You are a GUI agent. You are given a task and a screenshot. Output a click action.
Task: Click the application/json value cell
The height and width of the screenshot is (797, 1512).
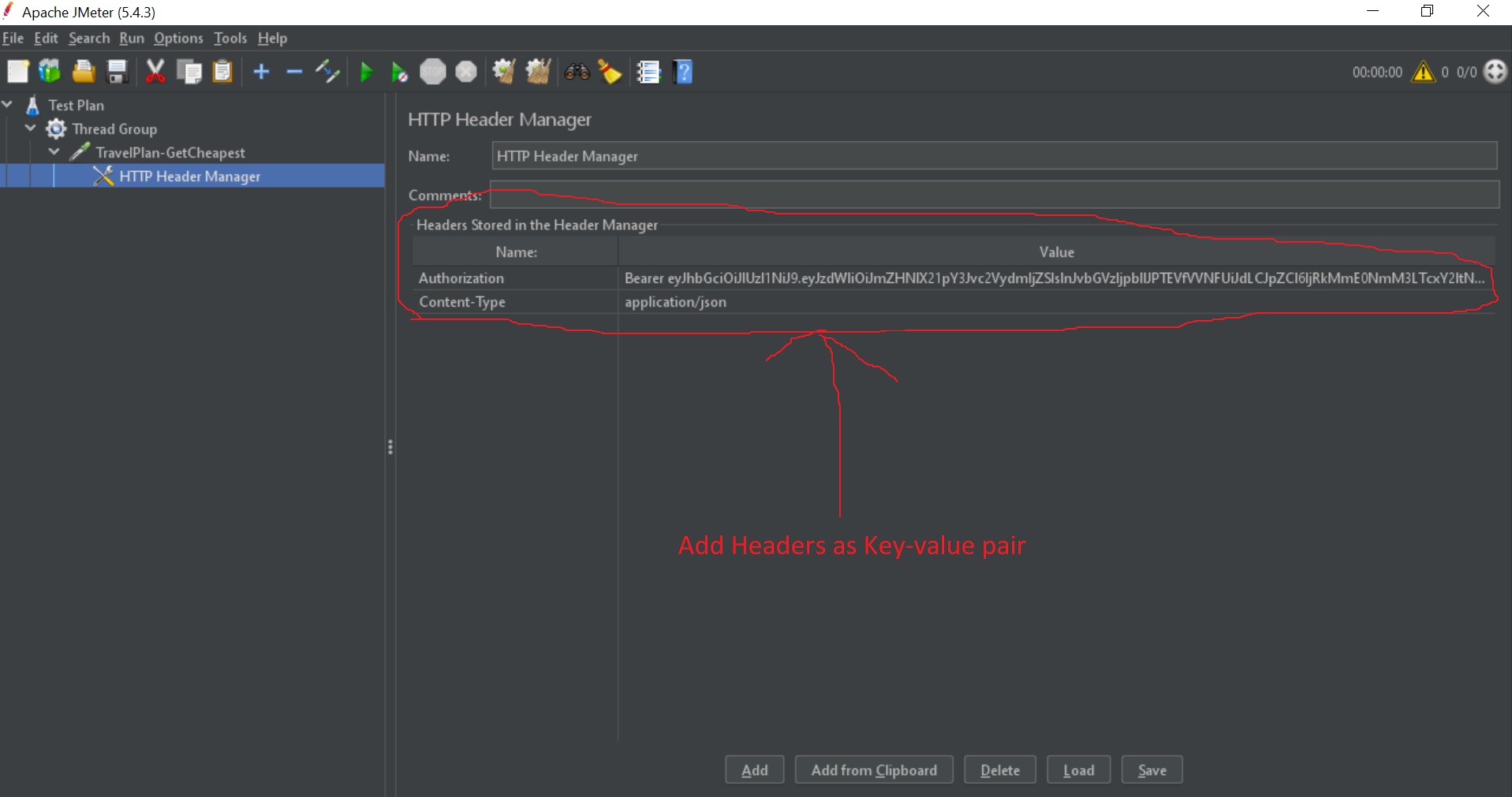pyautogui.click(x=1057, y=301)
